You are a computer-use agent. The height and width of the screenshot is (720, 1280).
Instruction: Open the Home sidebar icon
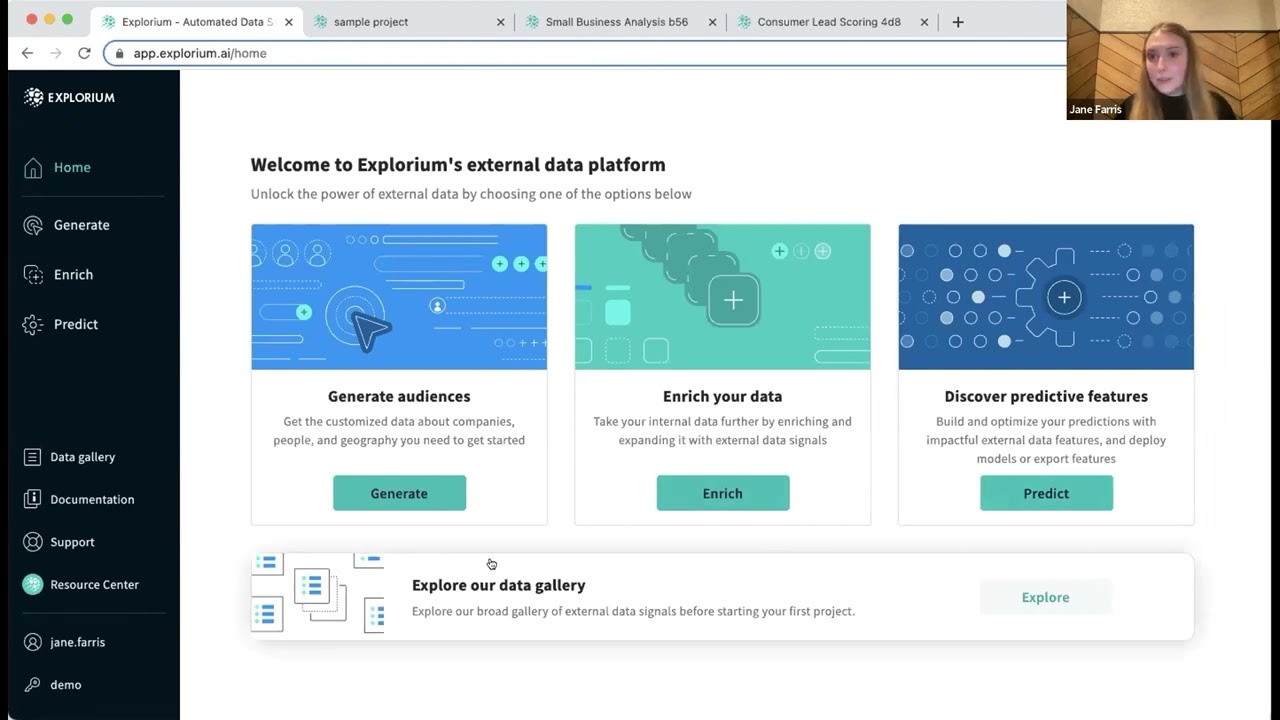[33, 168]
